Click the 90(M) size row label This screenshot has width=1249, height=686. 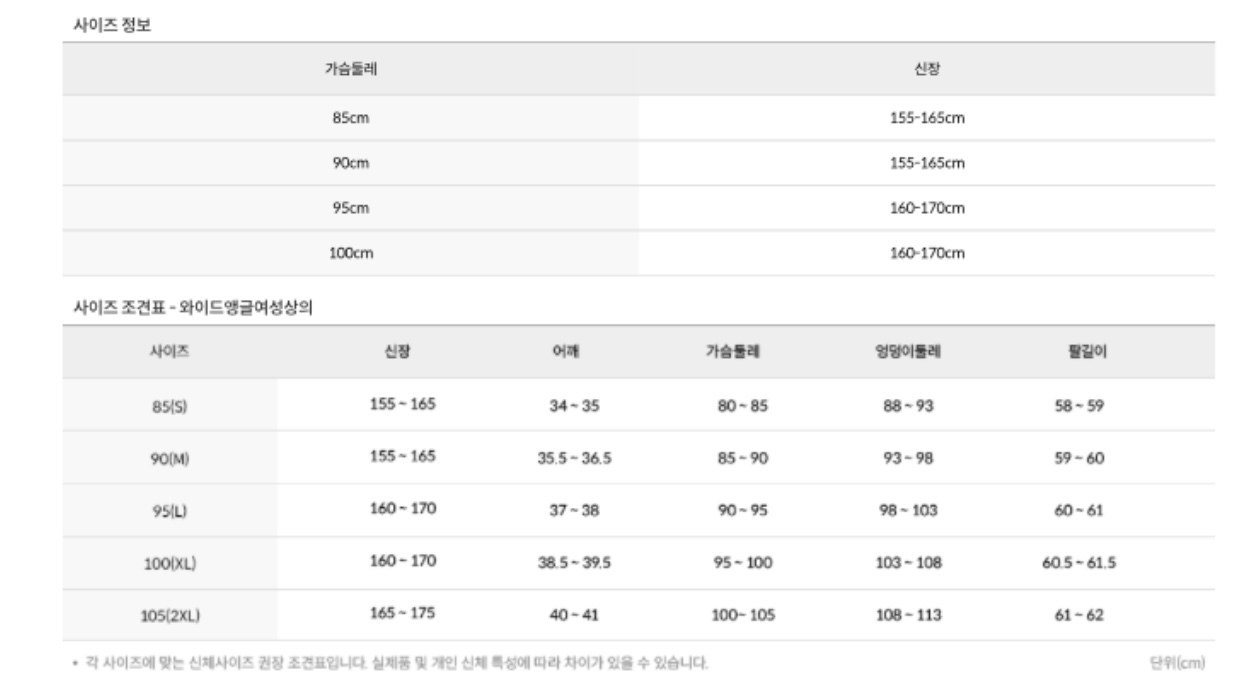[x=170, y=459]
